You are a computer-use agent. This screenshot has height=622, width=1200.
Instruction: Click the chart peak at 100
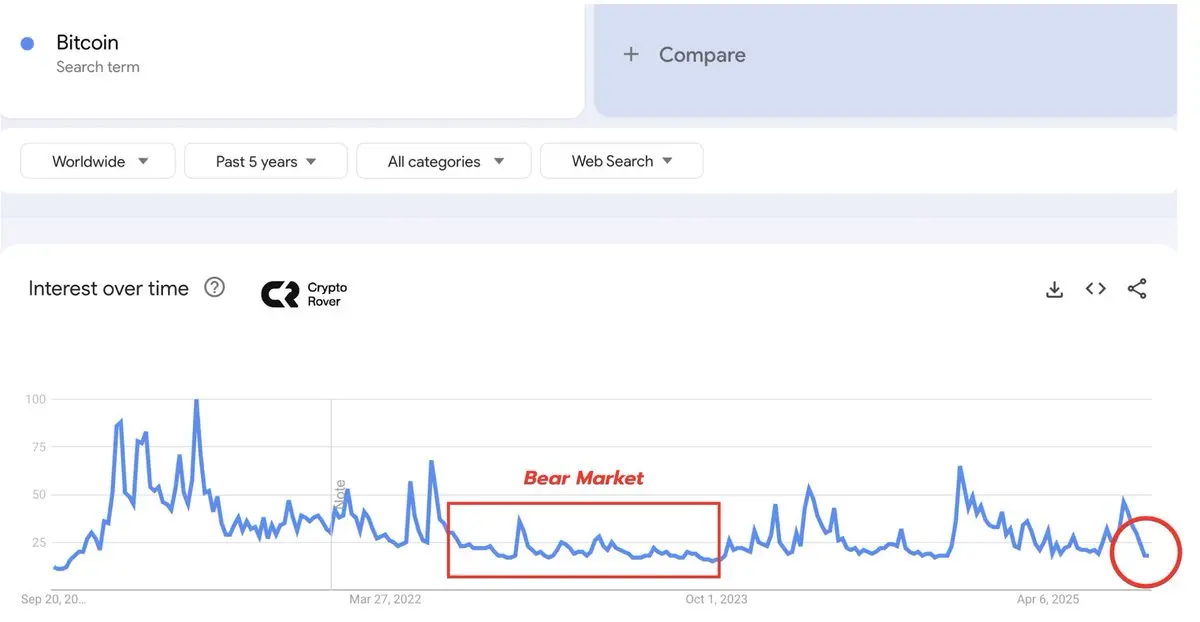[196, 400]
